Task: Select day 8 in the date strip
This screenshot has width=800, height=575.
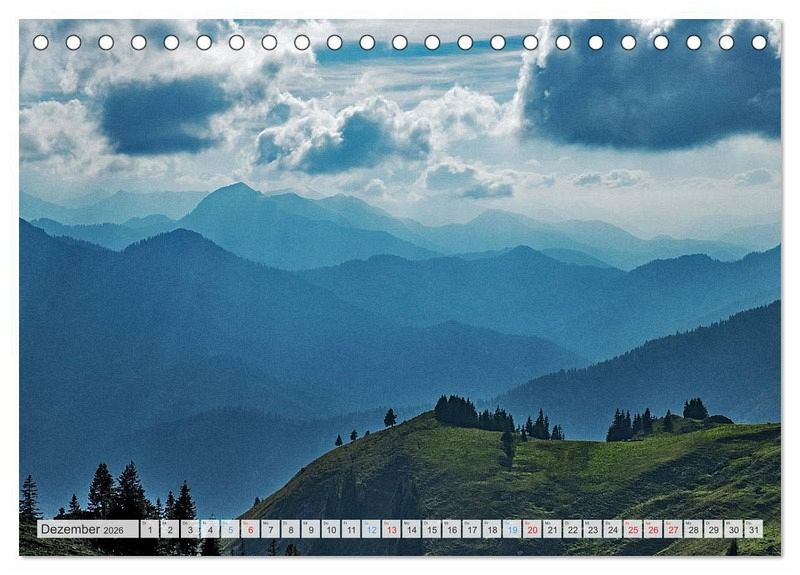Action: [x=291, y=529]
